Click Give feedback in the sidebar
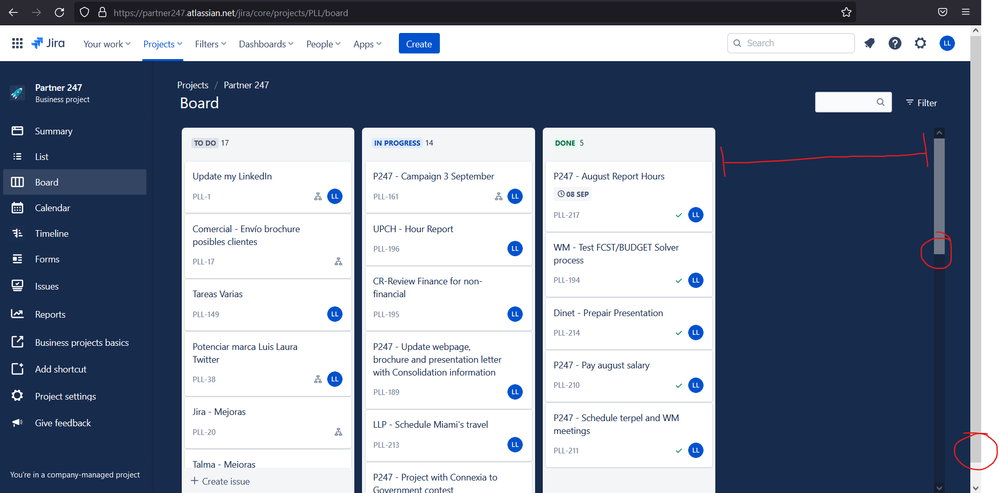This screenshot has height=493, width=999. (x=75, y=423)
